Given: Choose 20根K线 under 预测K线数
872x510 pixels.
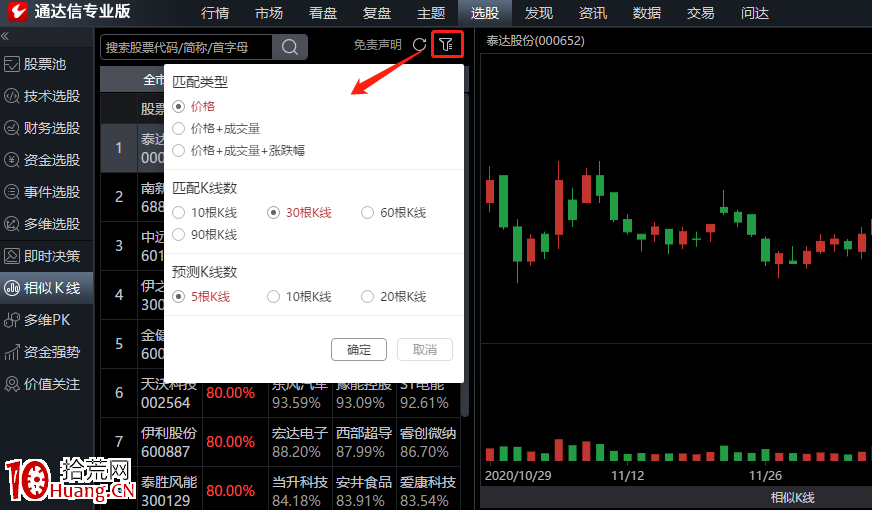Looking at the screenshot, I should click(394, 296).
